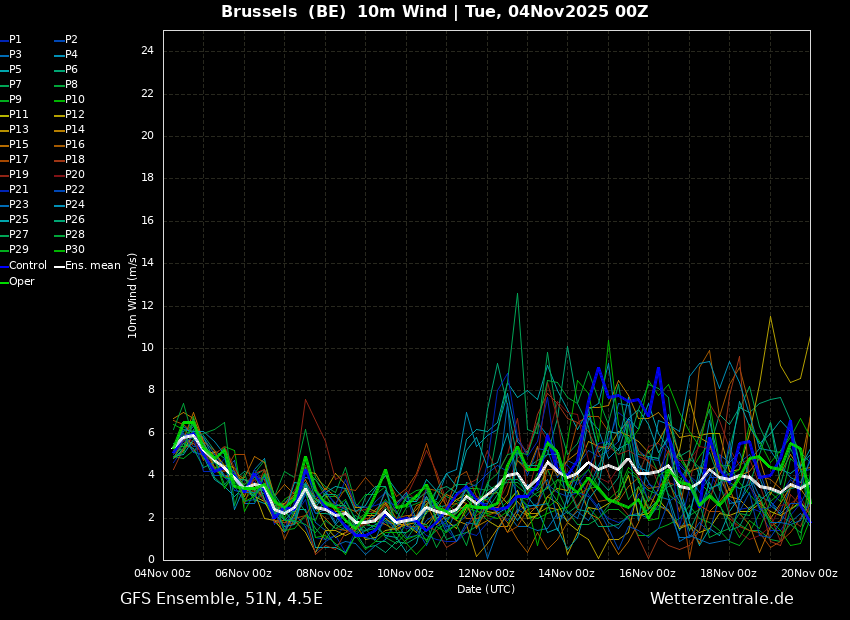Click the green Oper line swatch
Image resolution: width=850 pixels, height=620 pixels.
coord(3,282)
